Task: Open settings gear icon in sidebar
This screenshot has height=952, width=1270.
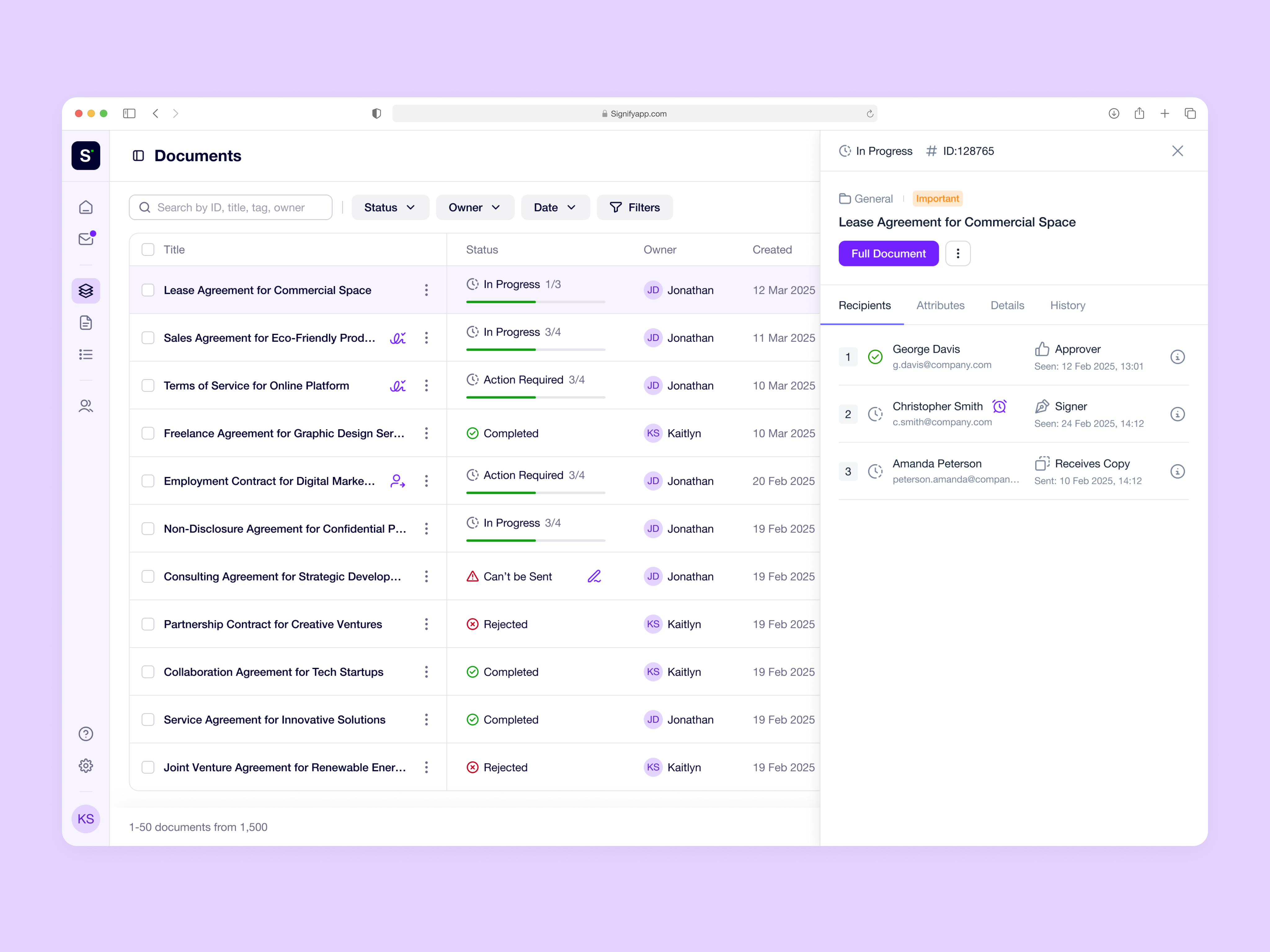Action: (86, 766)
